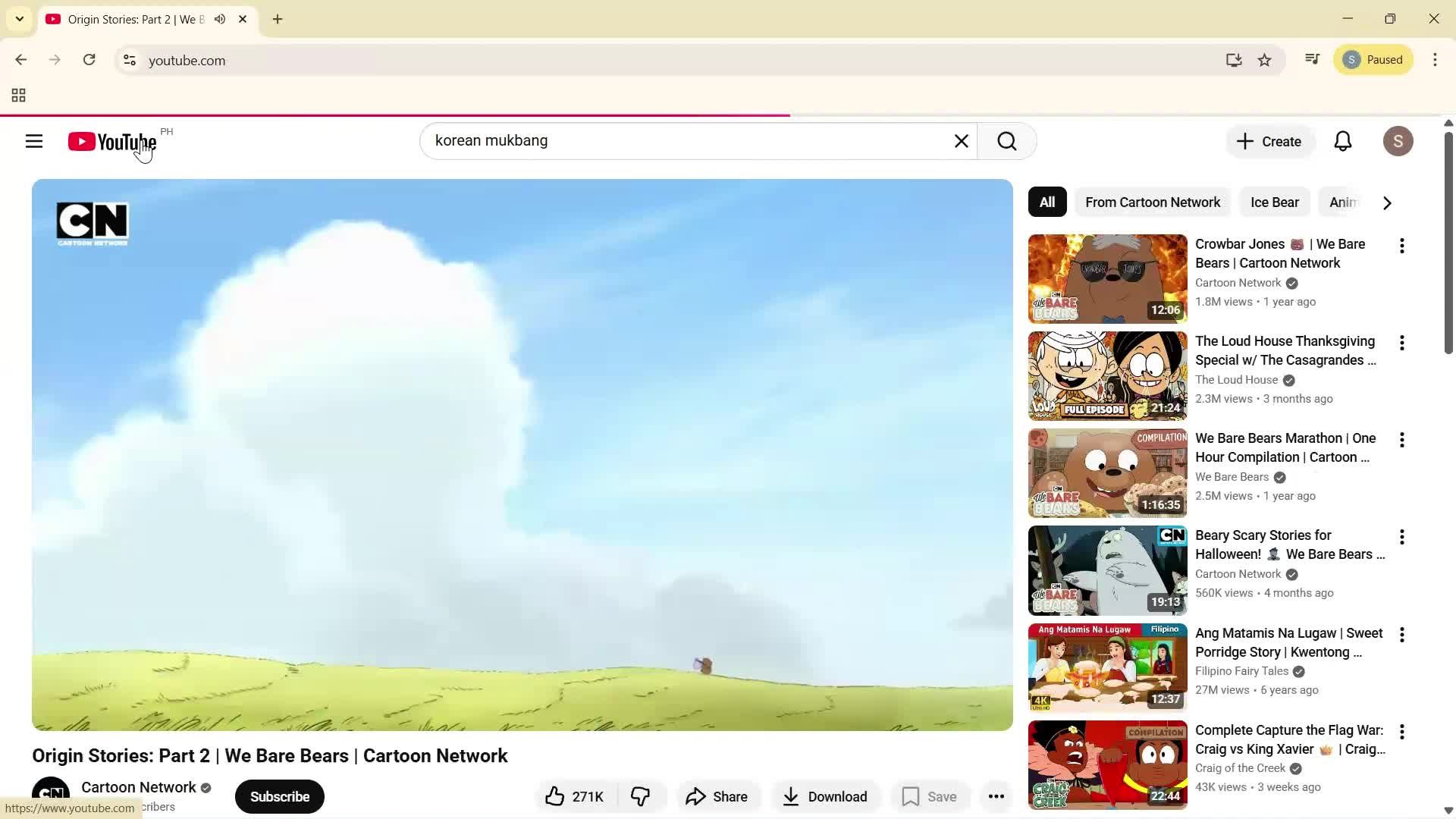Click the search magnifier icon
This screenshot has width=1456, height=819.
coord(1006,141)
